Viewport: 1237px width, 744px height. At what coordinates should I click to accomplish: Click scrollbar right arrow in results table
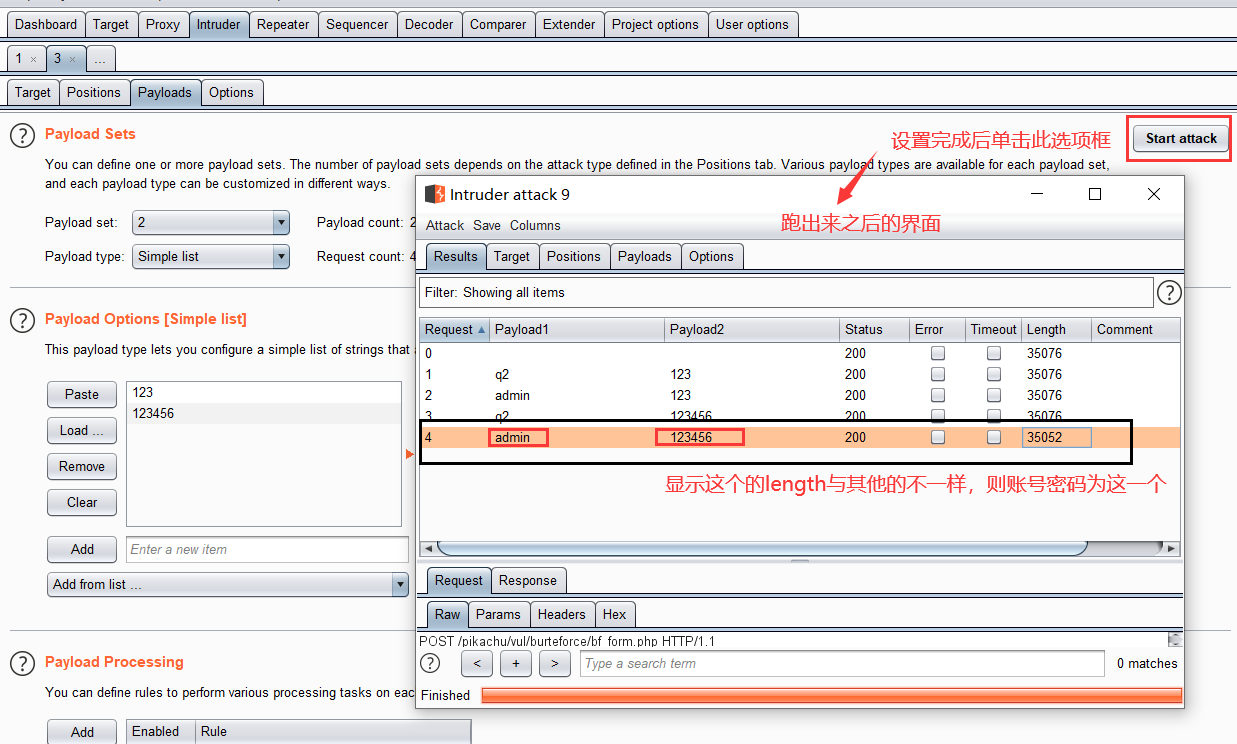(x=1173, y=548)
